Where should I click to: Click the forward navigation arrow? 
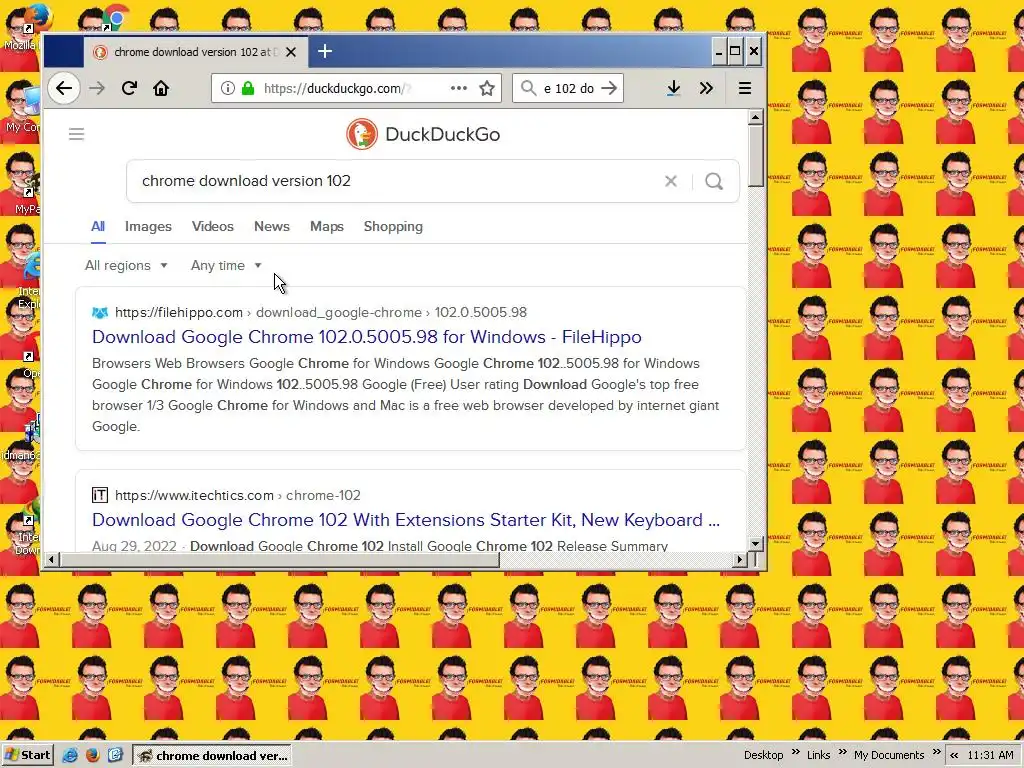pyautogui.click(x=97, y=88)
